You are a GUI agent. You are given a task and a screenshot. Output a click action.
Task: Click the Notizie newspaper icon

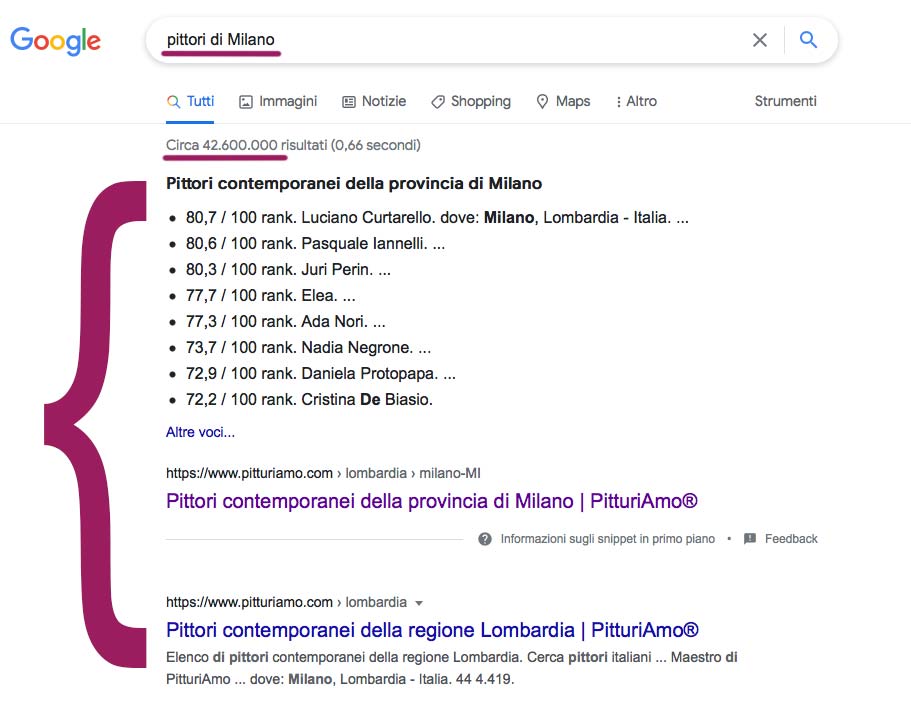pyautogui.click(x=349, y=102)
